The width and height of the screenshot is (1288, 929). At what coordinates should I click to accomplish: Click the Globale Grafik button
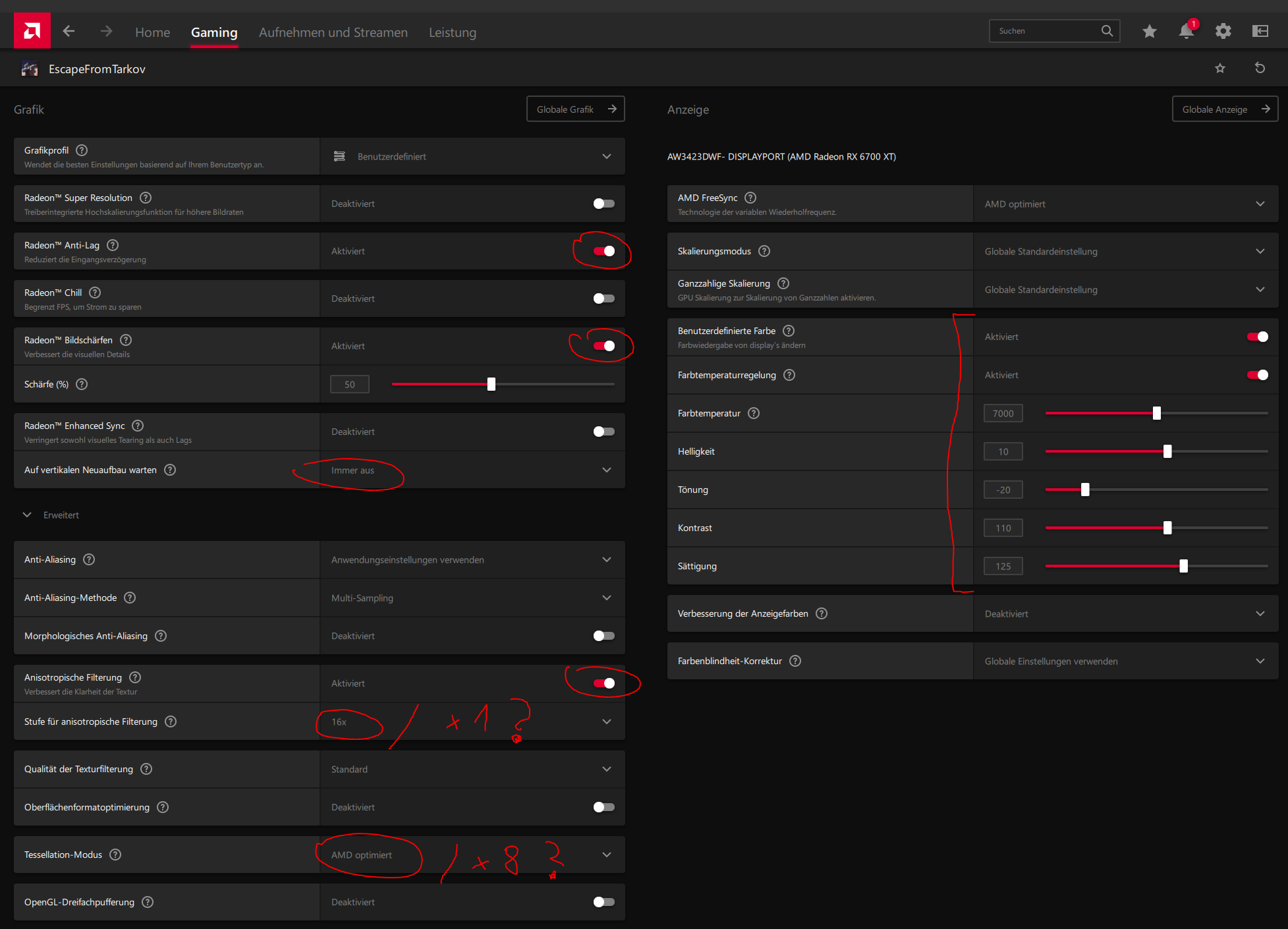click(575, 109)
